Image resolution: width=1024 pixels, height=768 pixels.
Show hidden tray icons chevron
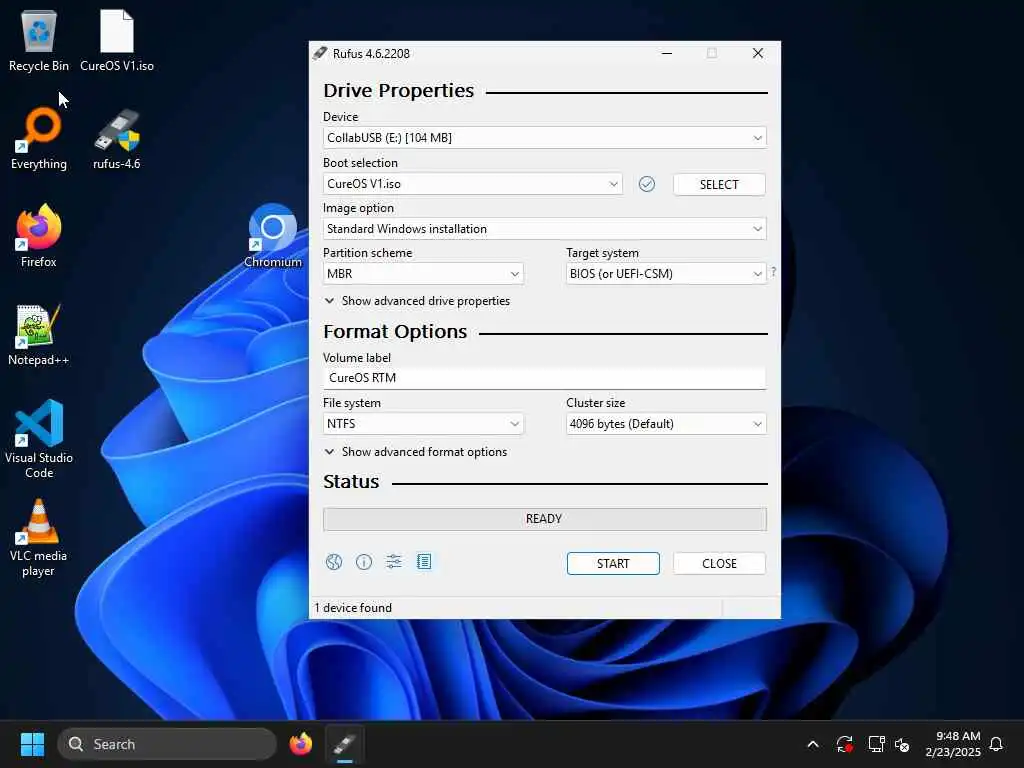(813, 744)
